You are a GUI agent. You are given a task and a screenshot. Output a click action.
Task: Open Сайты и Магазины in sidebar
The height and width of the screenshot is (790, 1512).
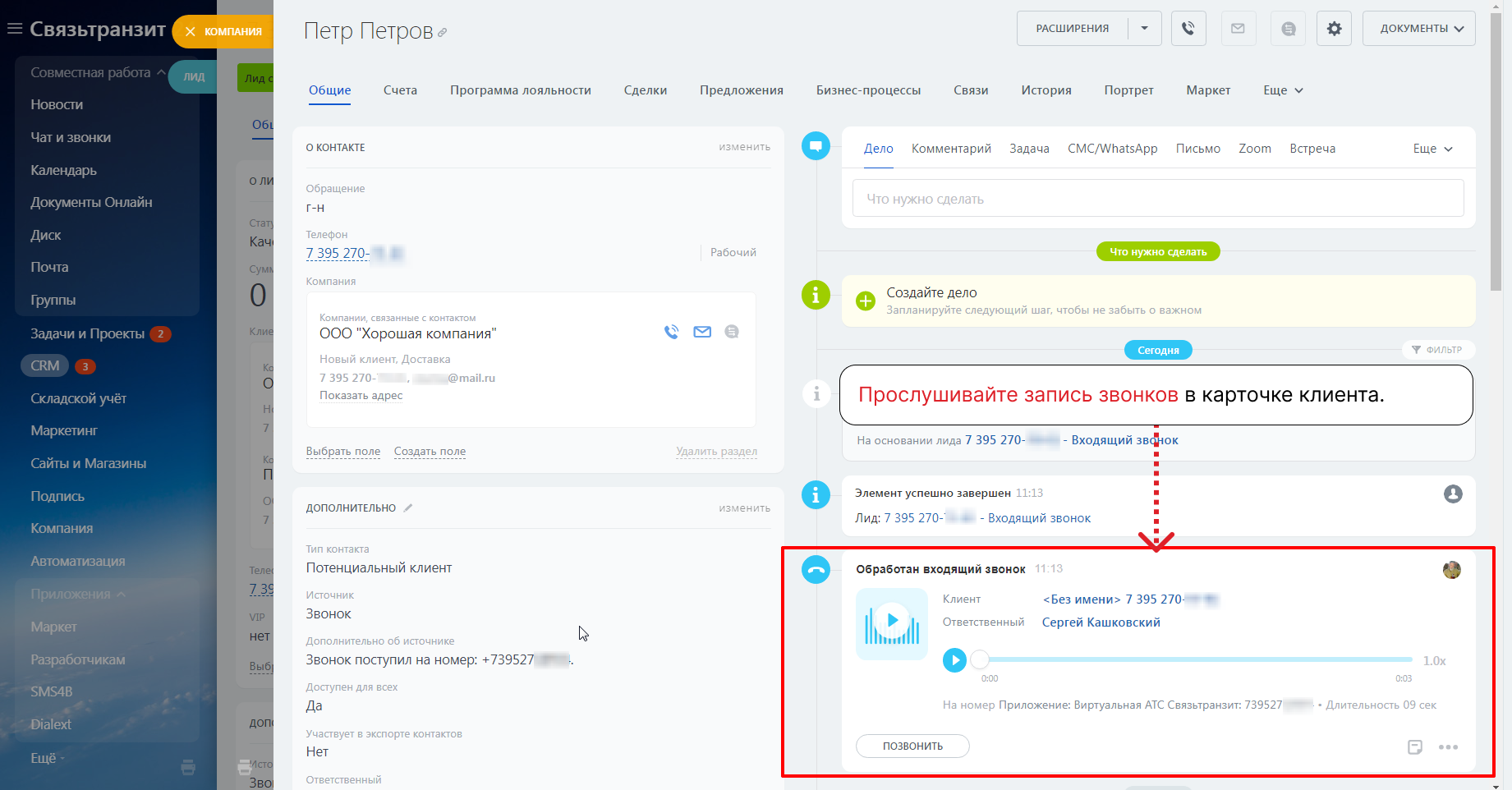tap(89, 464)
